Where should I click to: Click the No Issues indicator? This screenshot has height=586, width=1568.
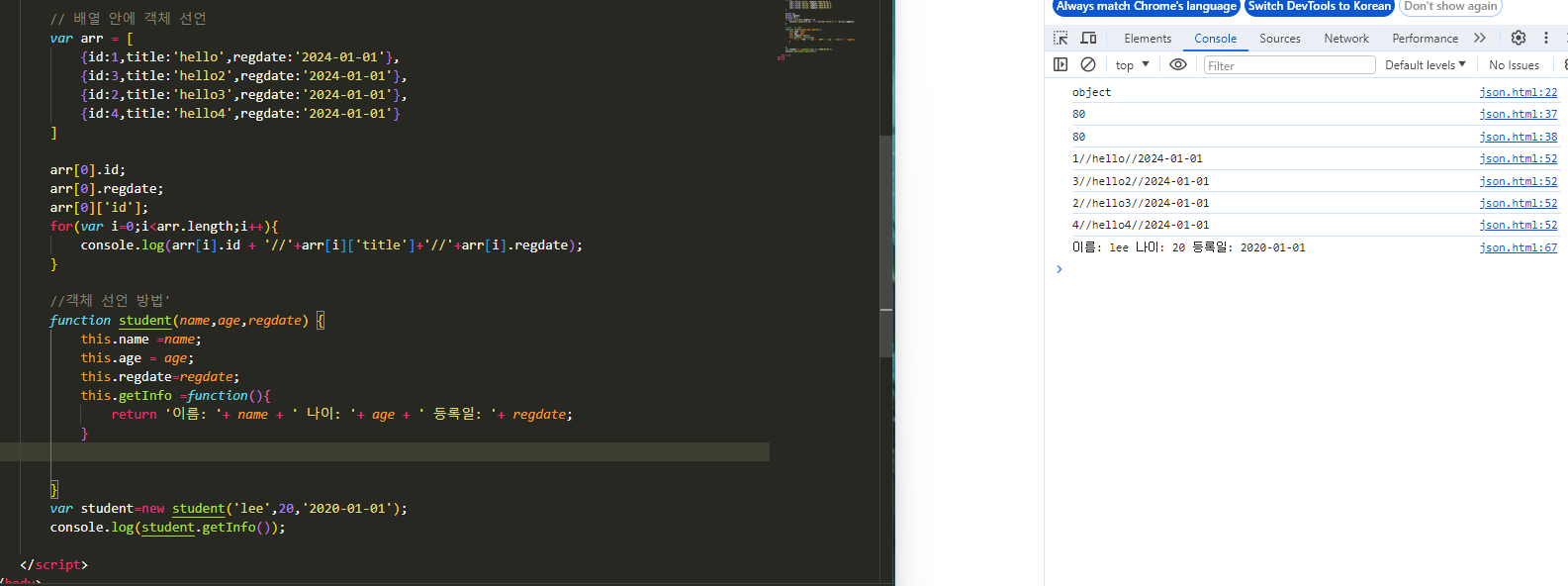(1514, 64)
